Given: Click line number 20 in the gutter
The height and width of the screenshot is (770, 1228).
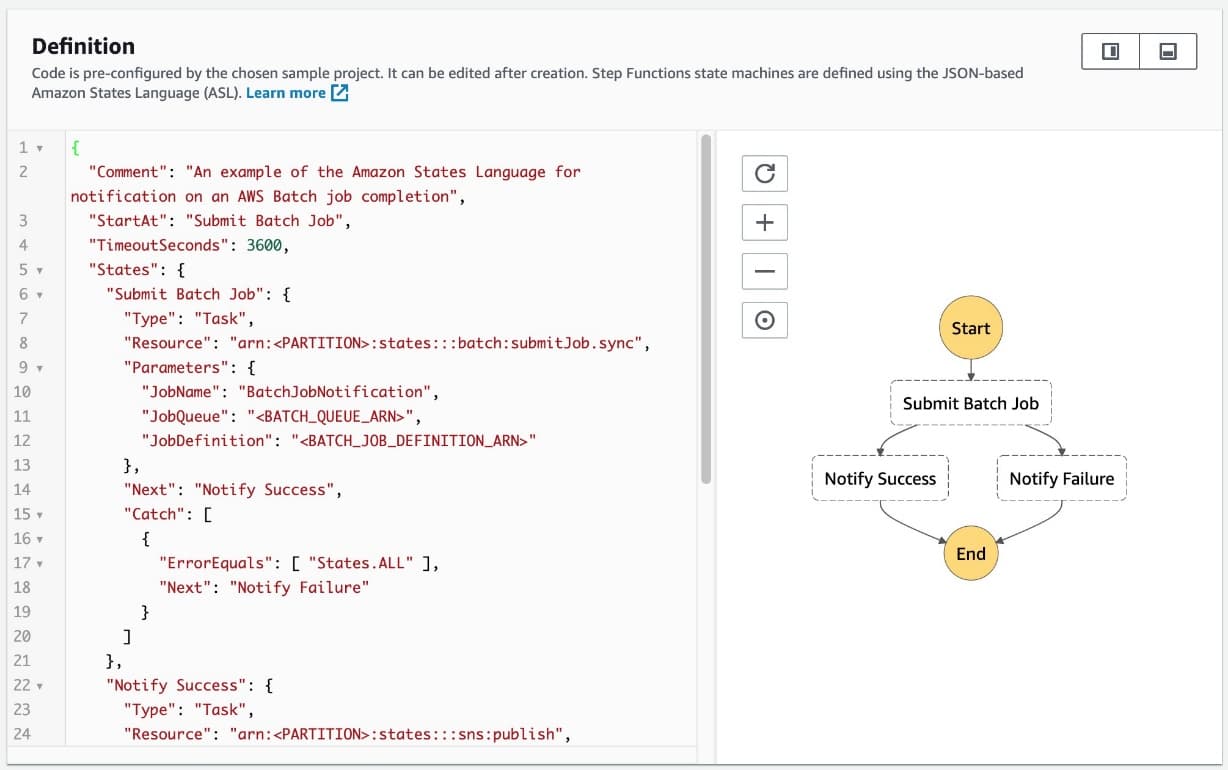Looking at the screenshot, I should point(22,636).
